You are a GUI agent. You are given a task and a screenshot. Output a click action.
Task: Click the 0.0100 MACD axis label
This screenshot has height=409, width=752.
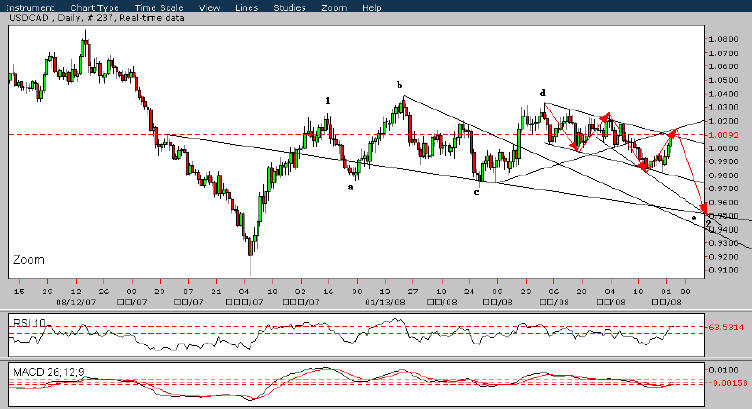coord(724,370)
